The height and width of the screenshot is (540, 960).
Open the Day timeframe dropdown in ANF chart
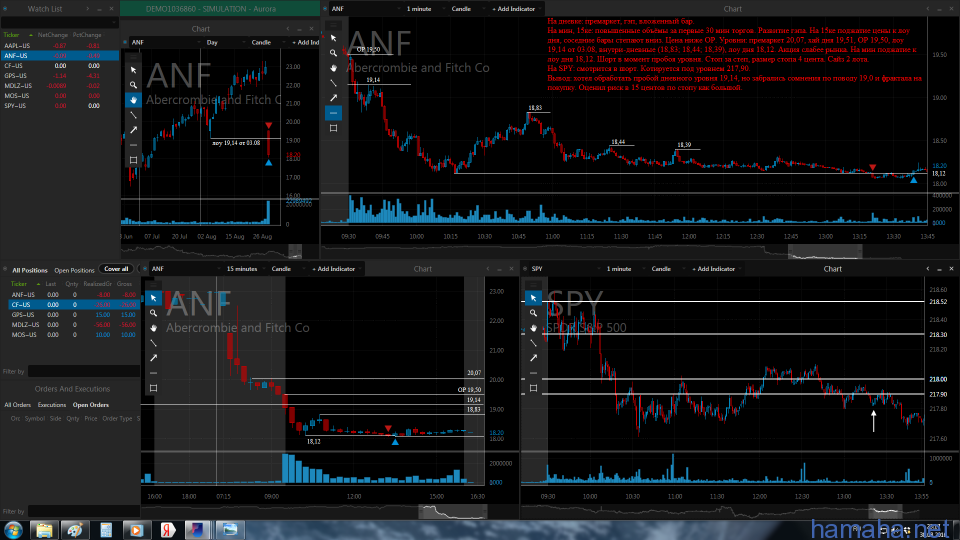(x=223, y=42)
